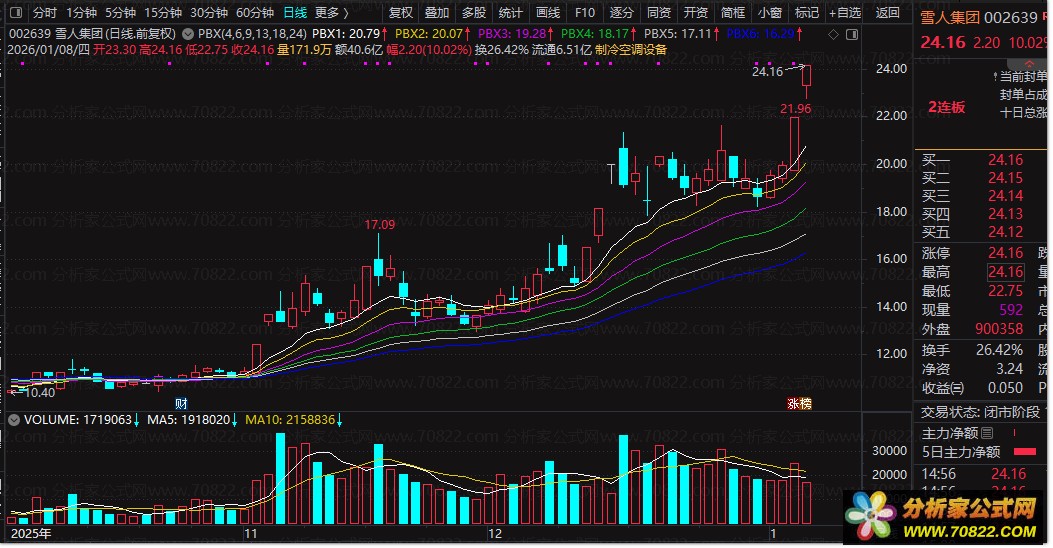
Task: Click the 净资 value 3.24
Action: tap(1010, 369)
